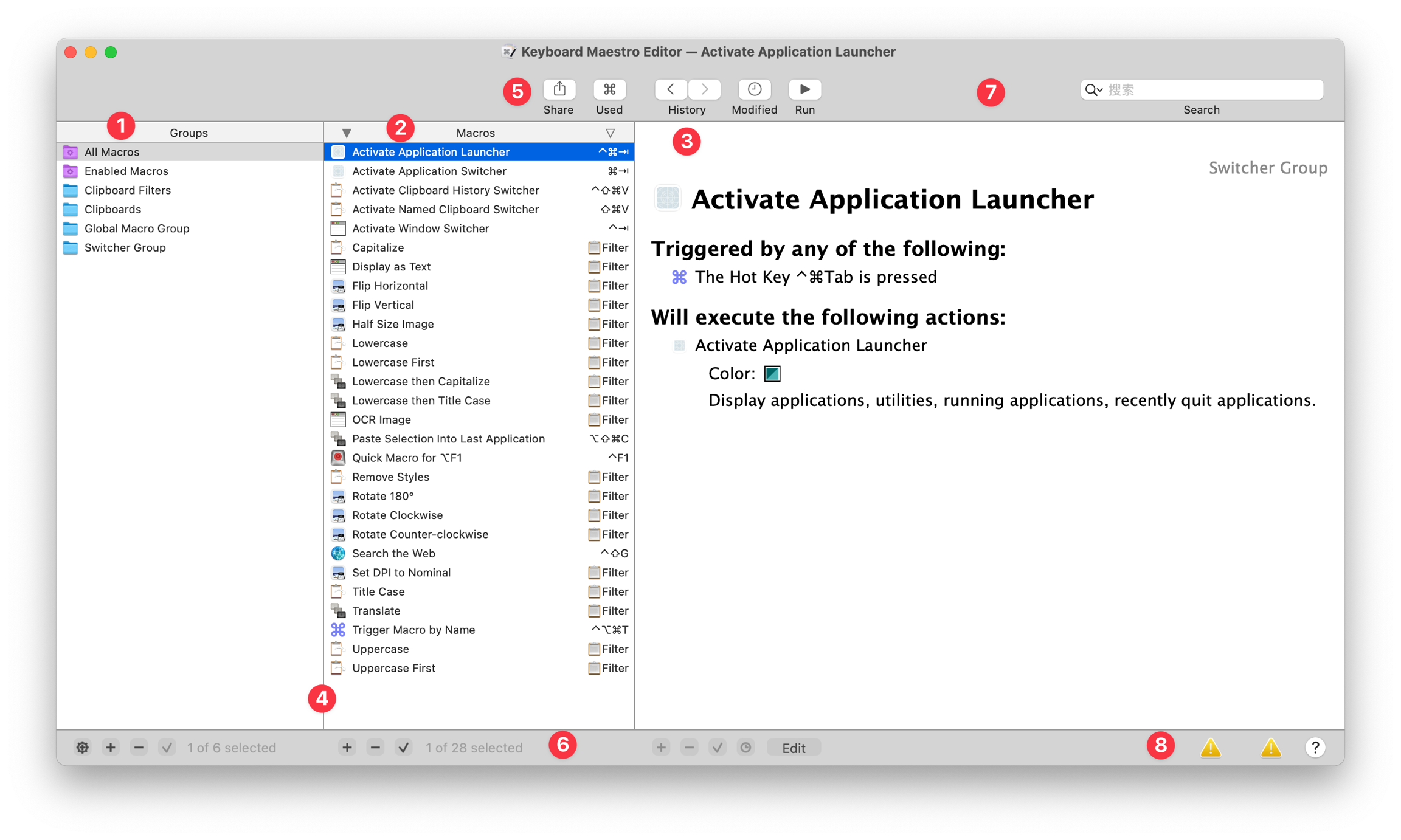Viewport: 1401px width, 840px height.
Task: Toggle enable checkmark for selected macro
Action: click(x=404, y=747)
